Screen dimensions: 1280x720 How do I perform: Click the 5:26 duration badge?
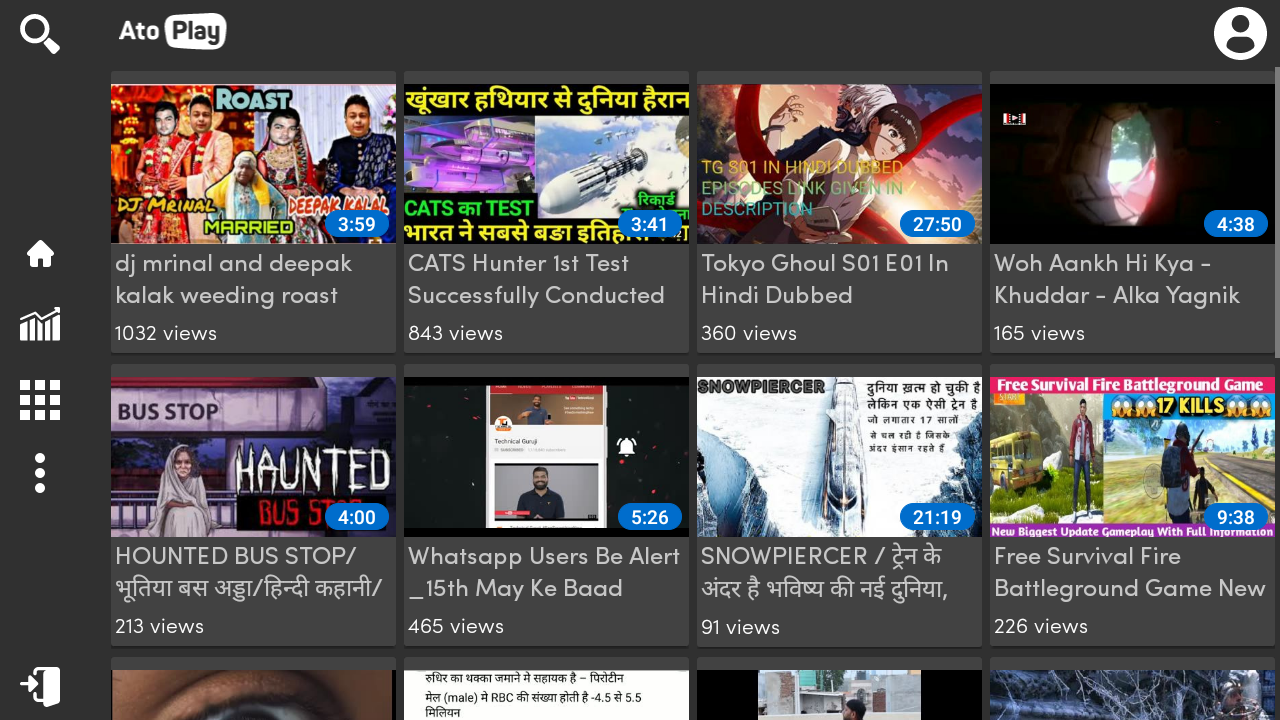pos(650,517)
